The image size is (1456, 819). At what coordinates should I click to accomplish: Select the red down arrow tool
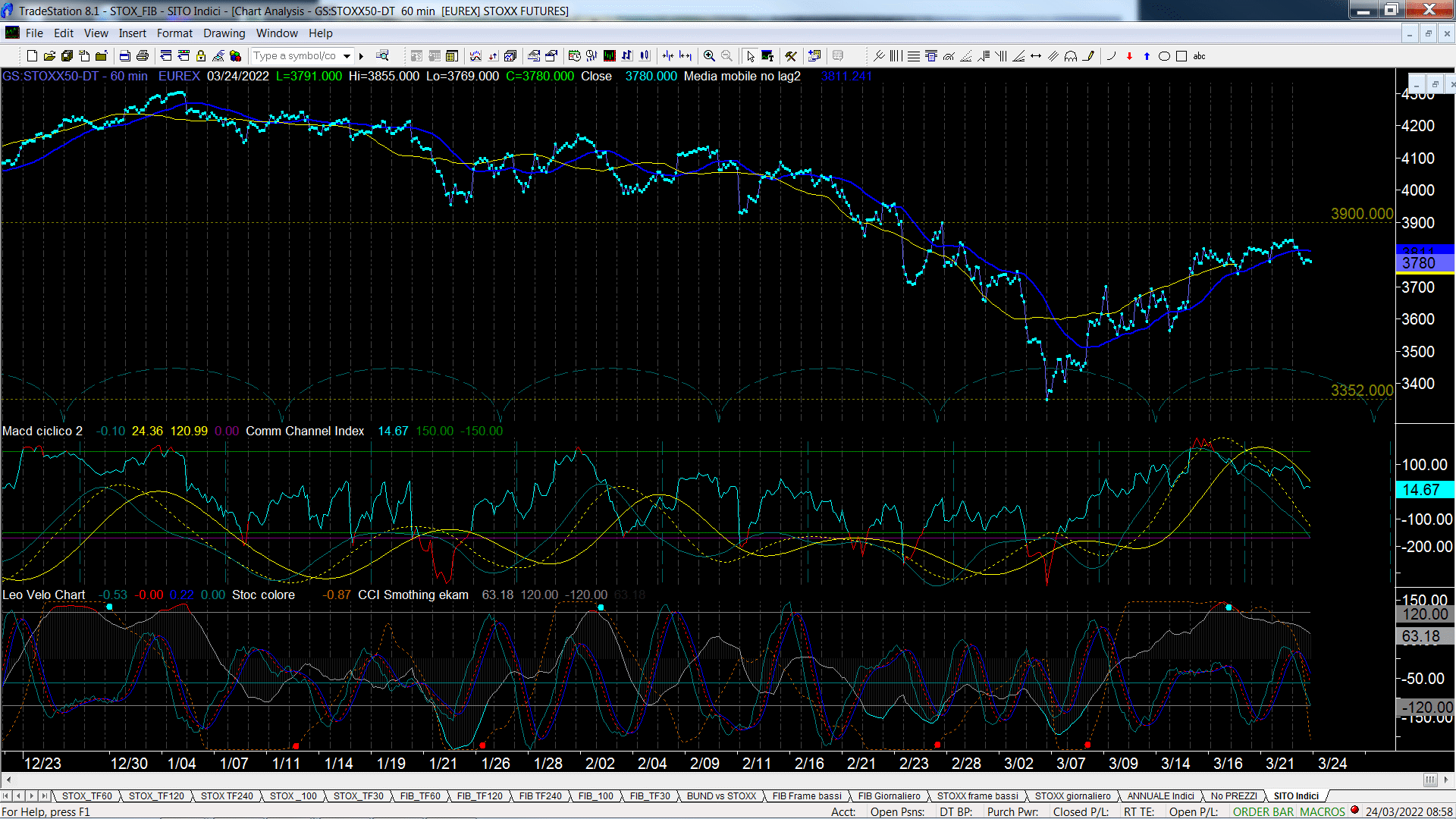coord(1129,55)
